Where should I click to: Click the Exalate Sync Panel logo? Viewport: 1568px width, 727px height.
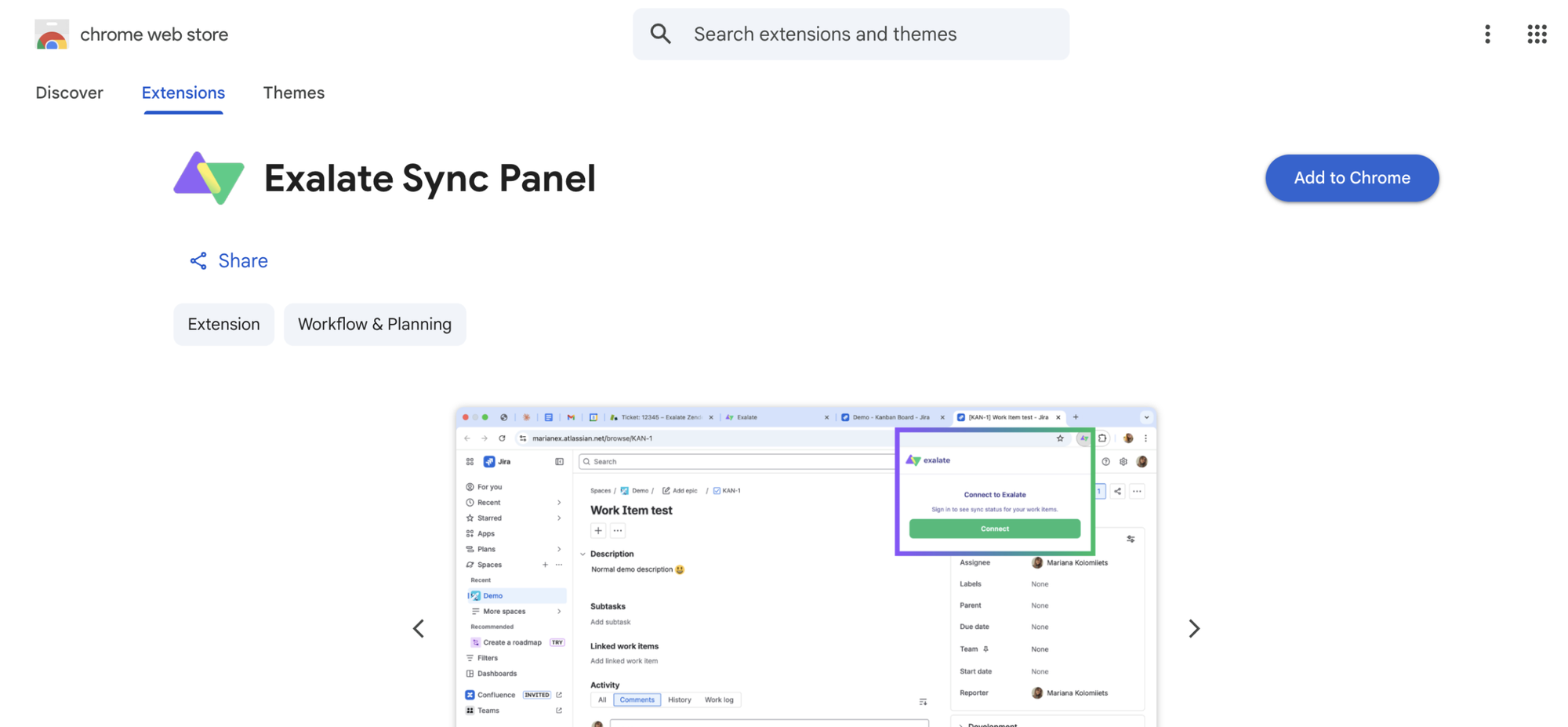(209, 178)
